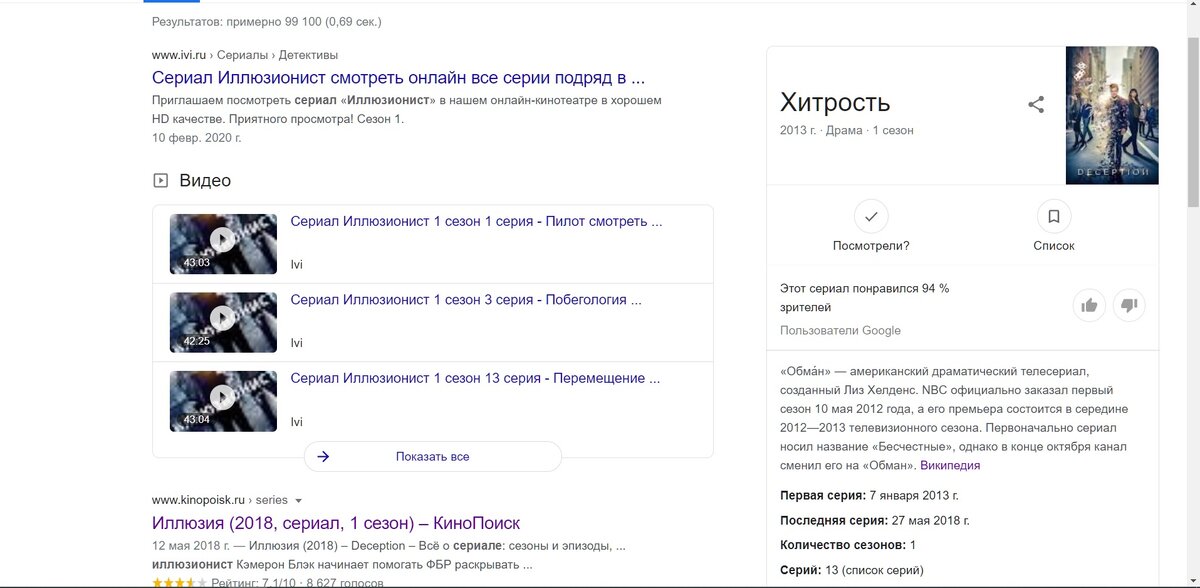
Task: Click Показать все videos button
Action: [433, 456]
